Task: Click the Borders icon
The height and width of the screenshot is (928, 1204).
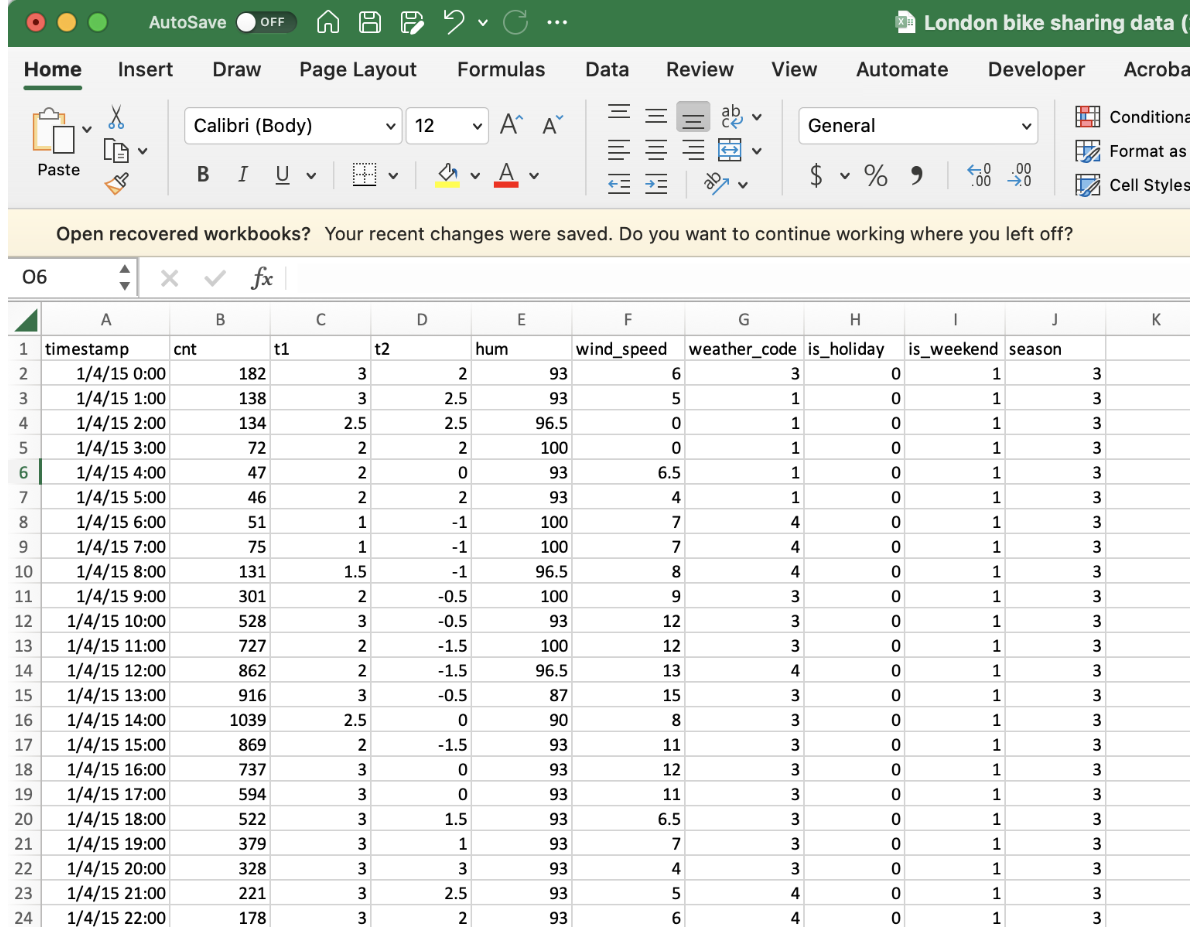Action: [366, 175]
